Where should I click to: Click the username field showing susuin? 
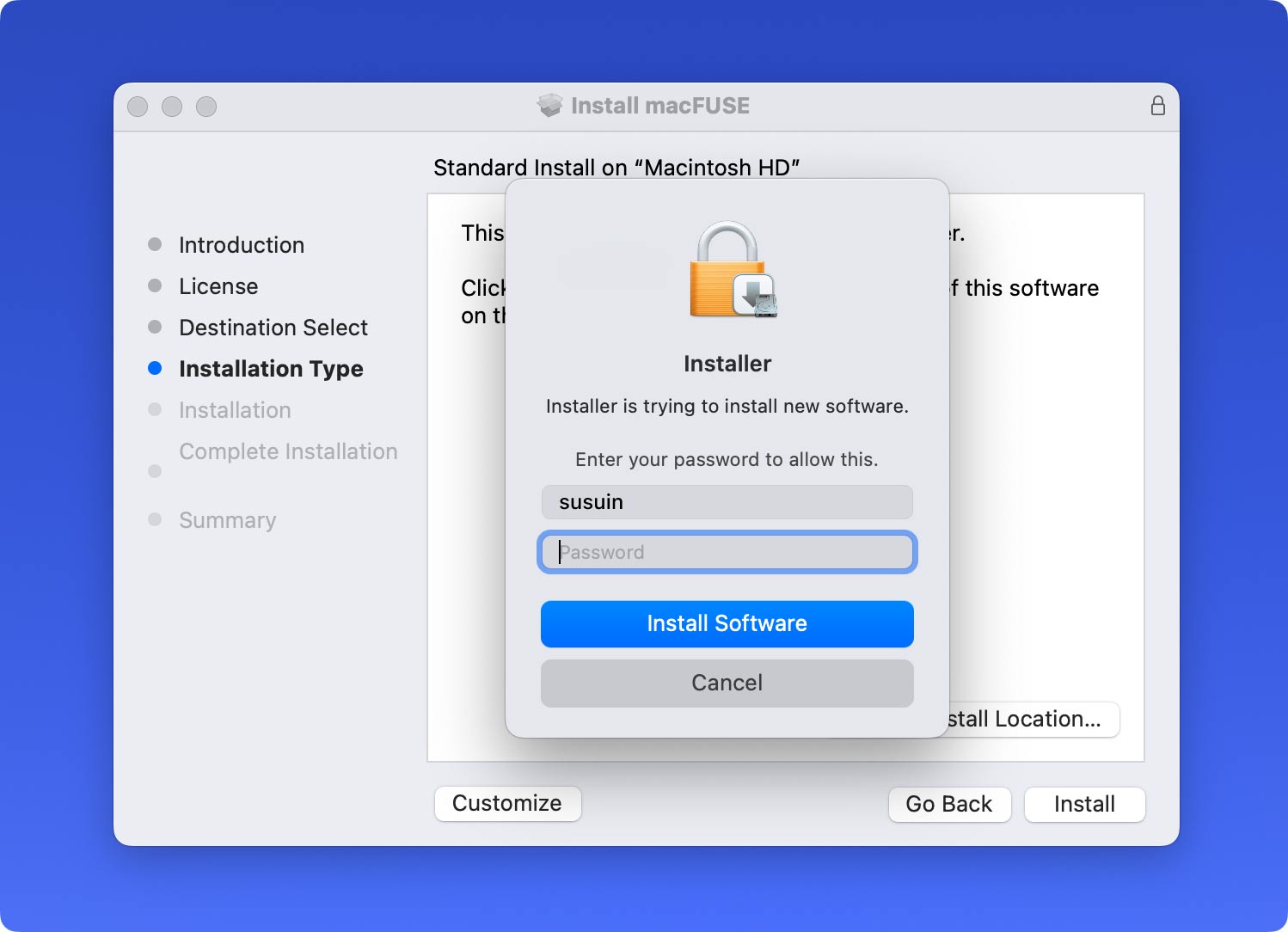(727, 502)
